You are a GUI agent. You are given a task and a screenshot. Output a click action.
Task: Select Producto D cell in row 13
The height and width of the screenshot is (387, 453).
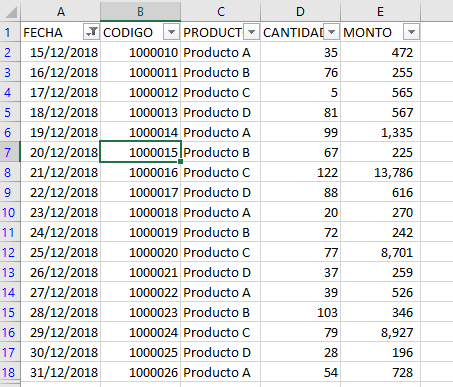[x=220, y=272]
